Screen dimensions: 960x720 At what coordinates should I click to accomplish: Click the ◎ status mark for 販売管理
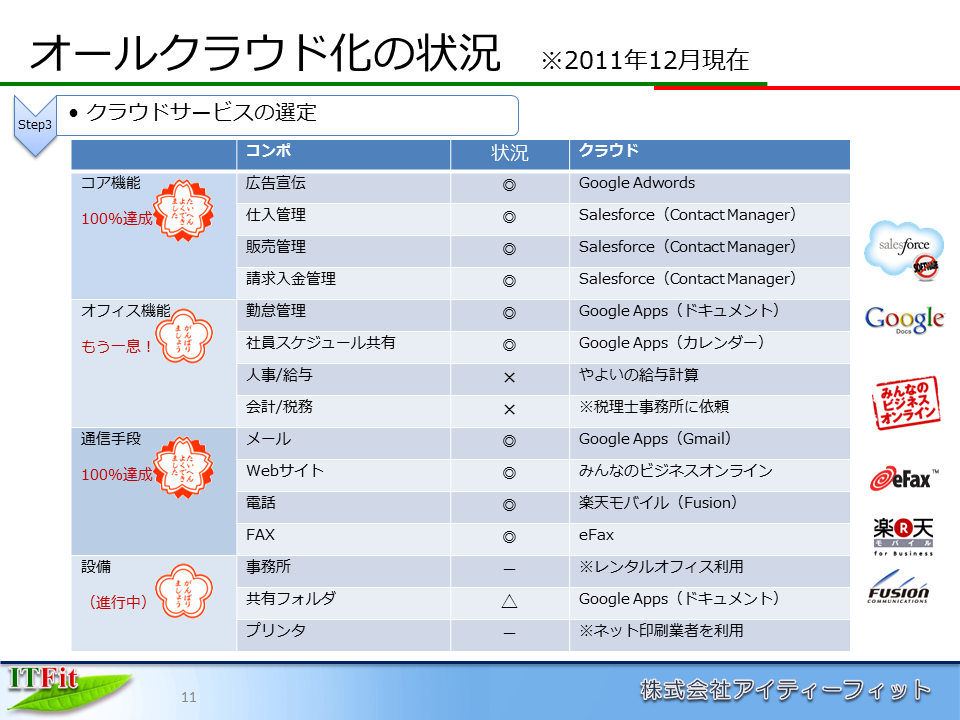pyautogui.click(x=509, y=249)
